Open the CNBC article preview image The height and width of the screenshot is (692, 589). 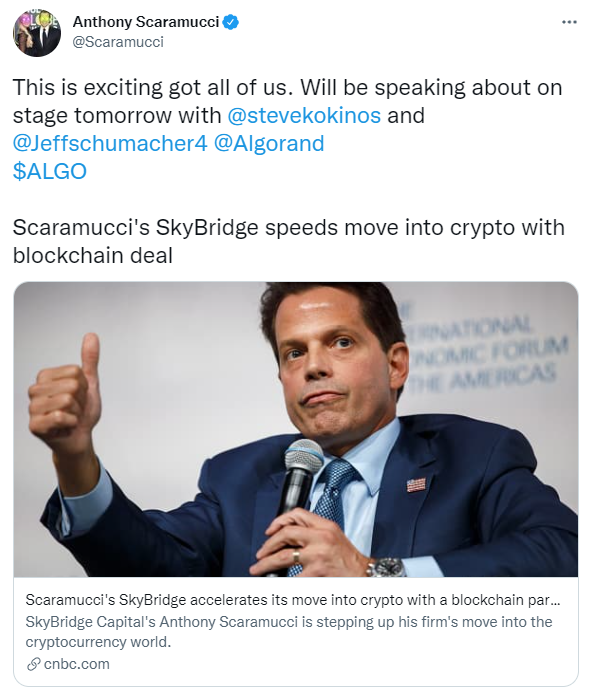click(296, 429)
